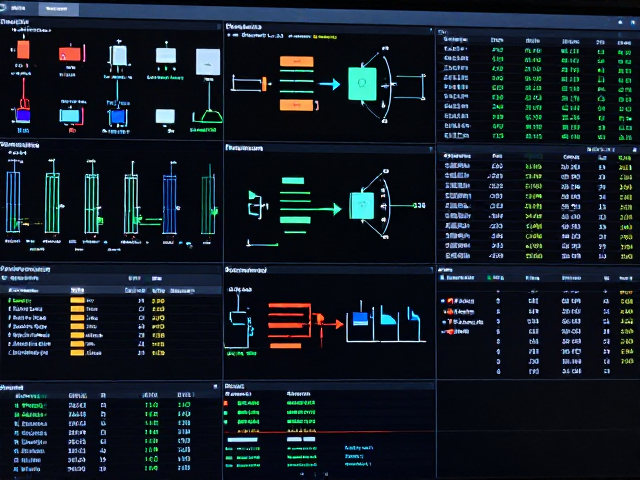
Task: Click the long white bar below the red line
Action: point(242,440)
